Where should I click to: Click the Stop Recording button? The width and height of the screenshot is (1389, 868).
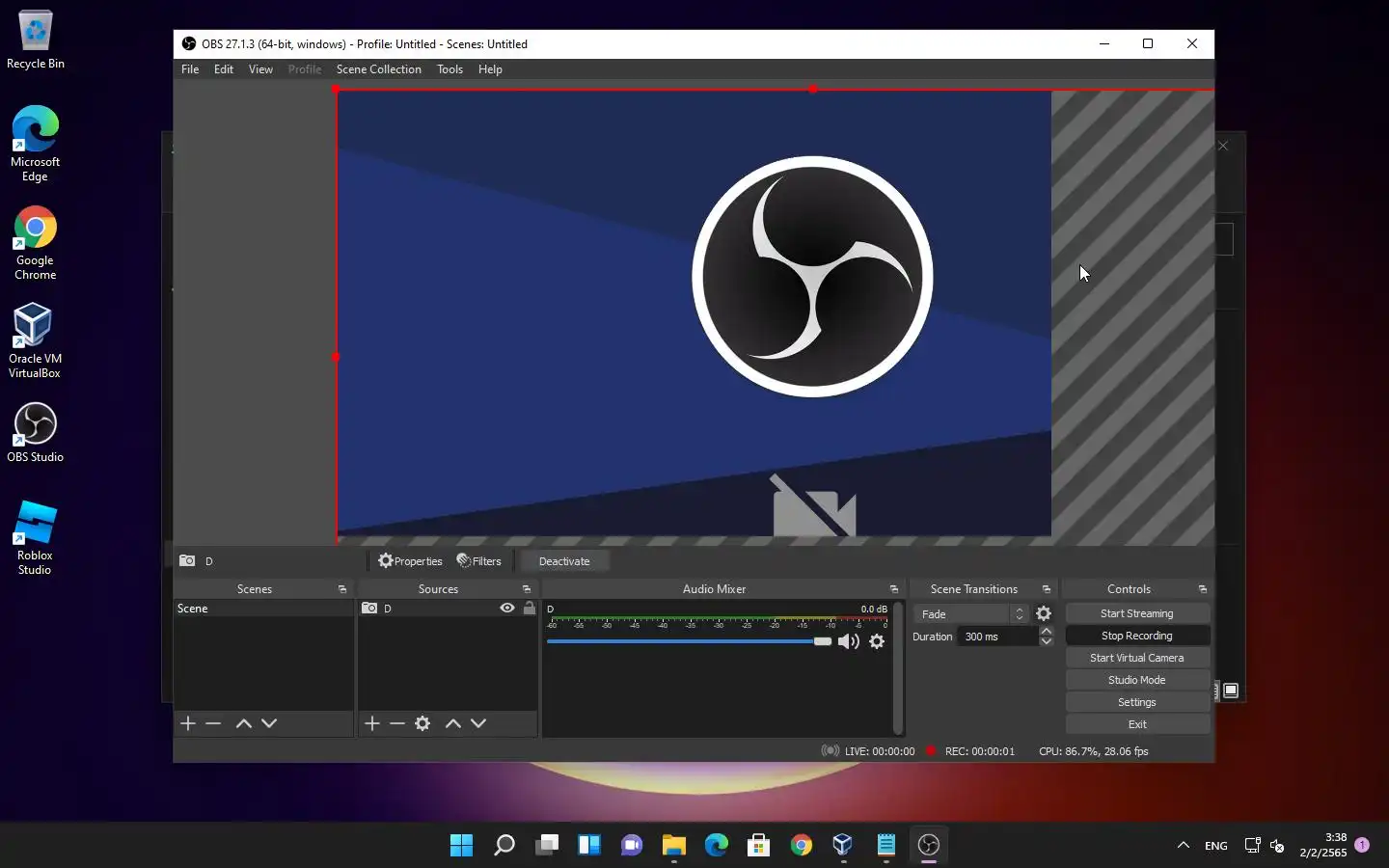coord(1137,636)
